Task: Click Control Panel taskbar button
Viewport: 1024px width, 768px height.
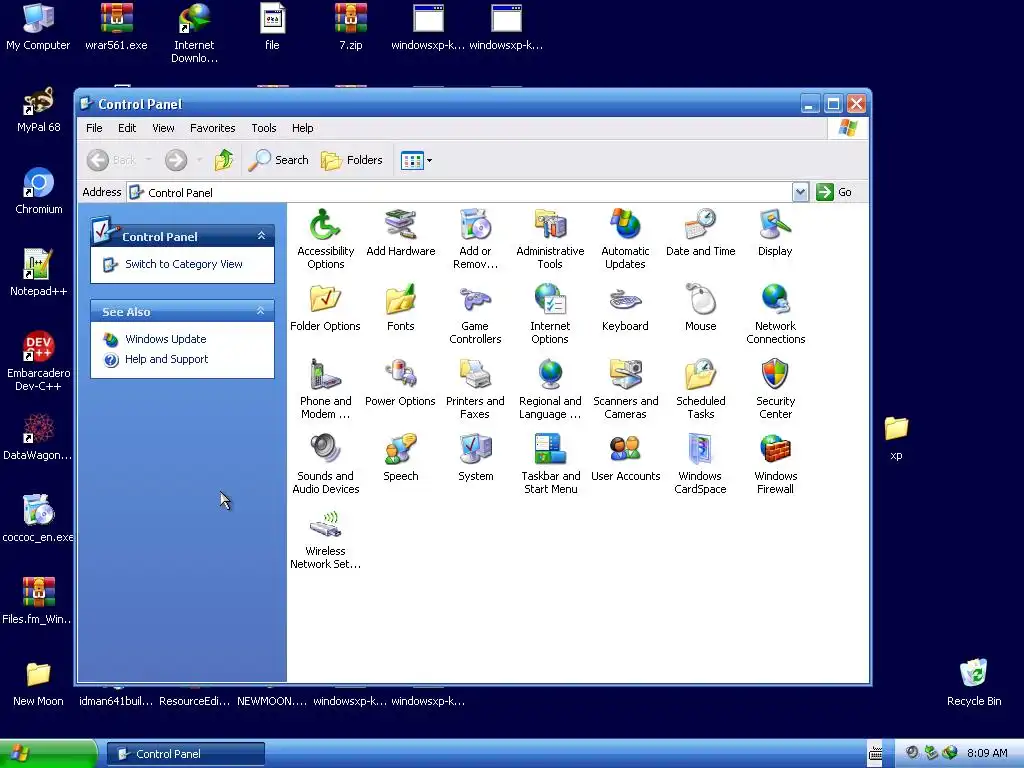Action: [185, 754]
